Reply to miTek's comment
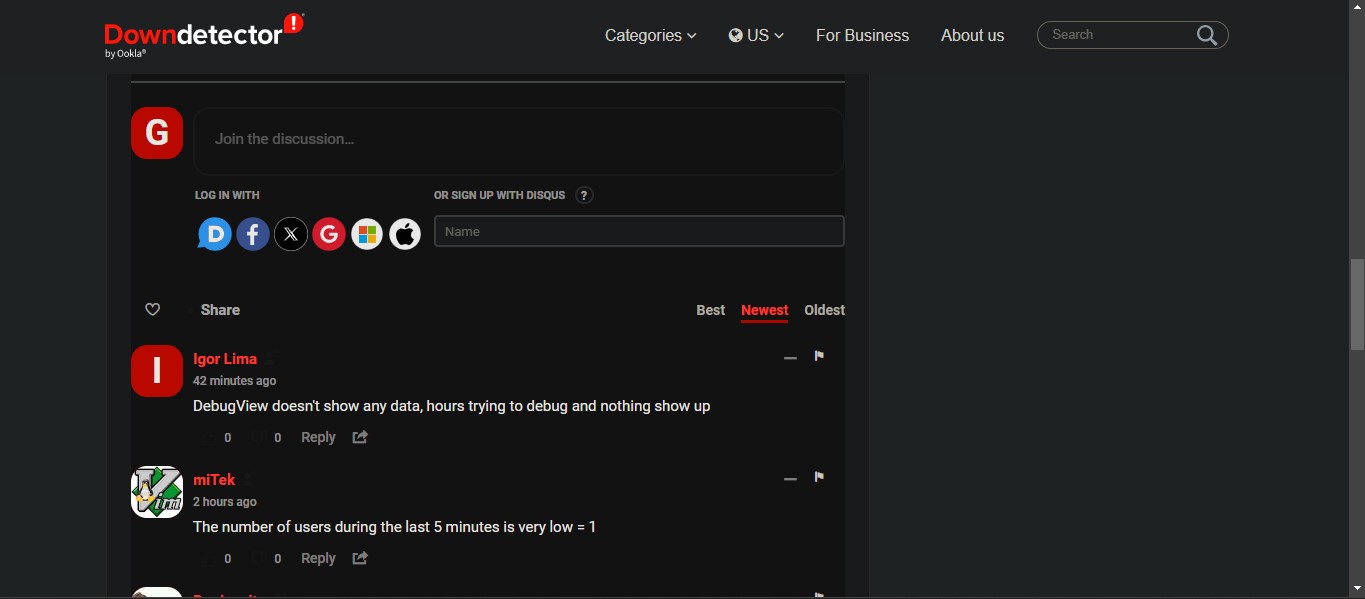This screenshot has width=1365, height=599. (318, 558)
